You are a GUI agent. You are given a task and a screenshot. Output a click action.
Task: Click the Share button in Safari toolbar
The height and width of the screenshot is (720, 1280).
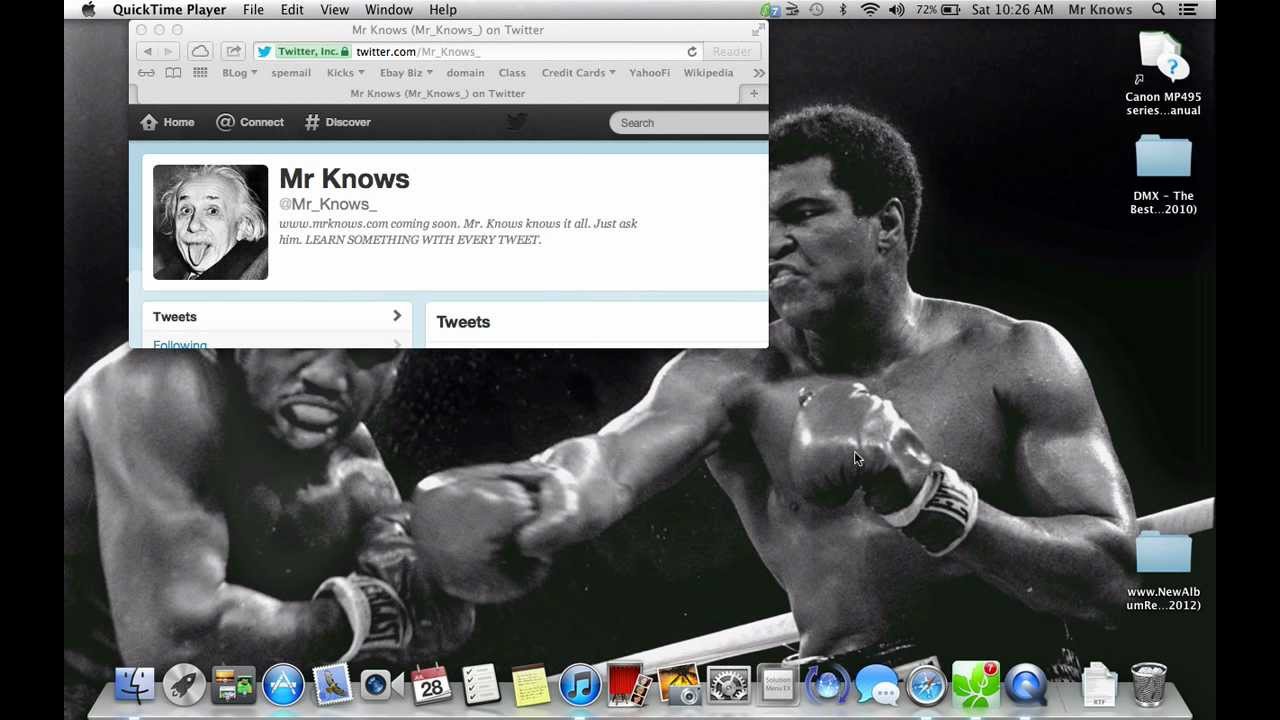click(233, 51)
